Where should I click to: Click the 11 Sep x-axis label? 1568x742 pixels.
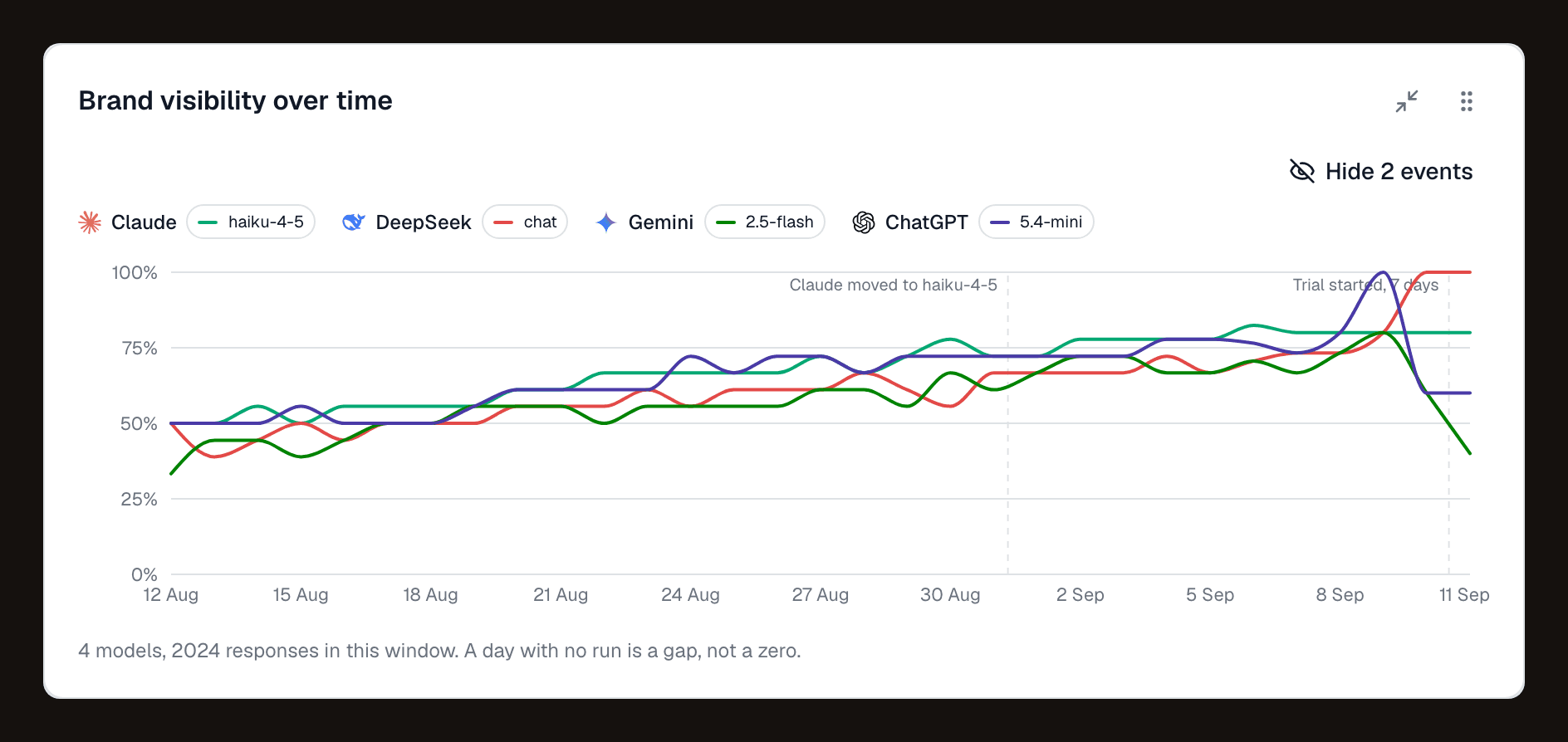click(x=1464, y=594)
